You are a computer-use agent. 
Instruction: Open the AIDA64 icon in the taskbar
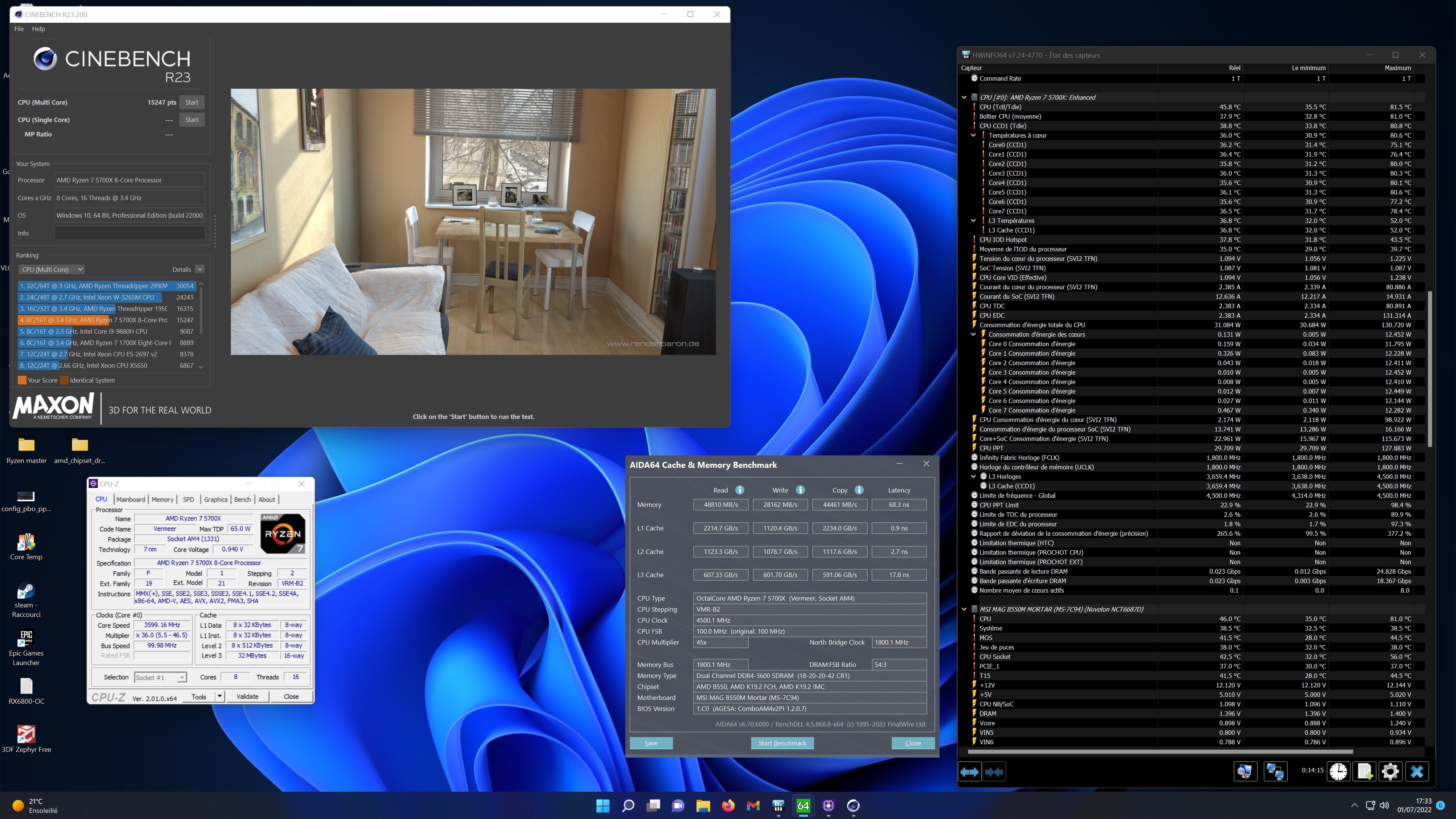pos(803,805)
